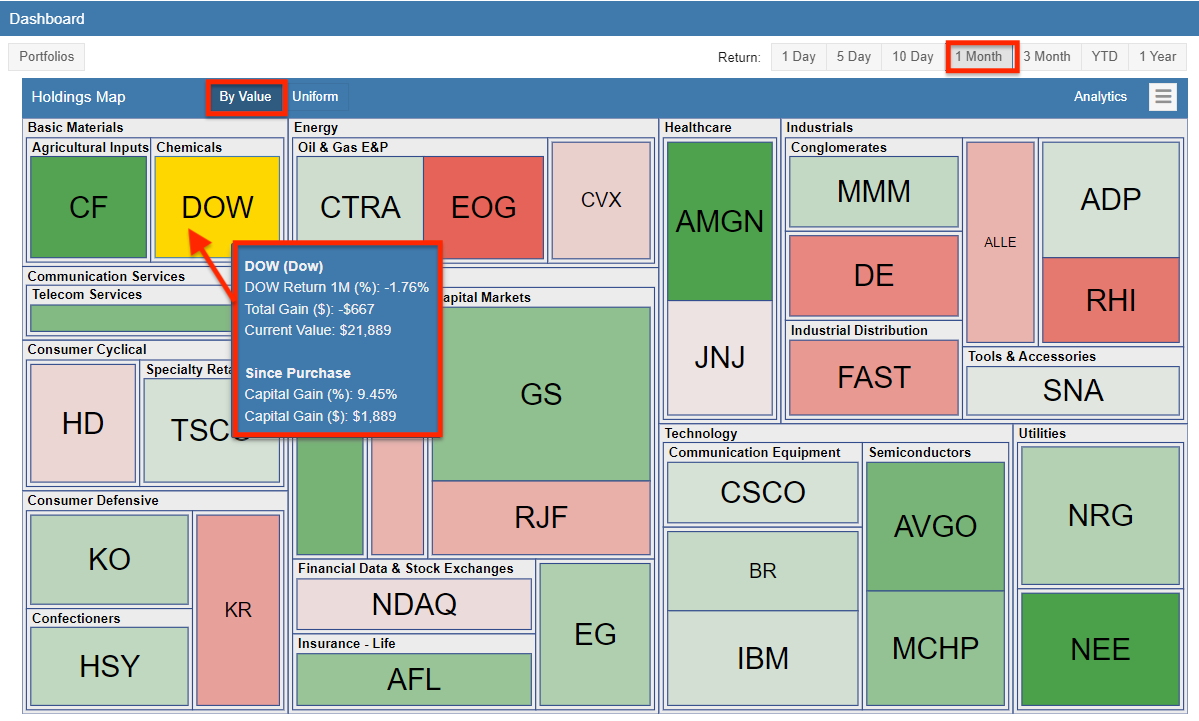Click the Communication Services sector header

click(x=106, y=277)
